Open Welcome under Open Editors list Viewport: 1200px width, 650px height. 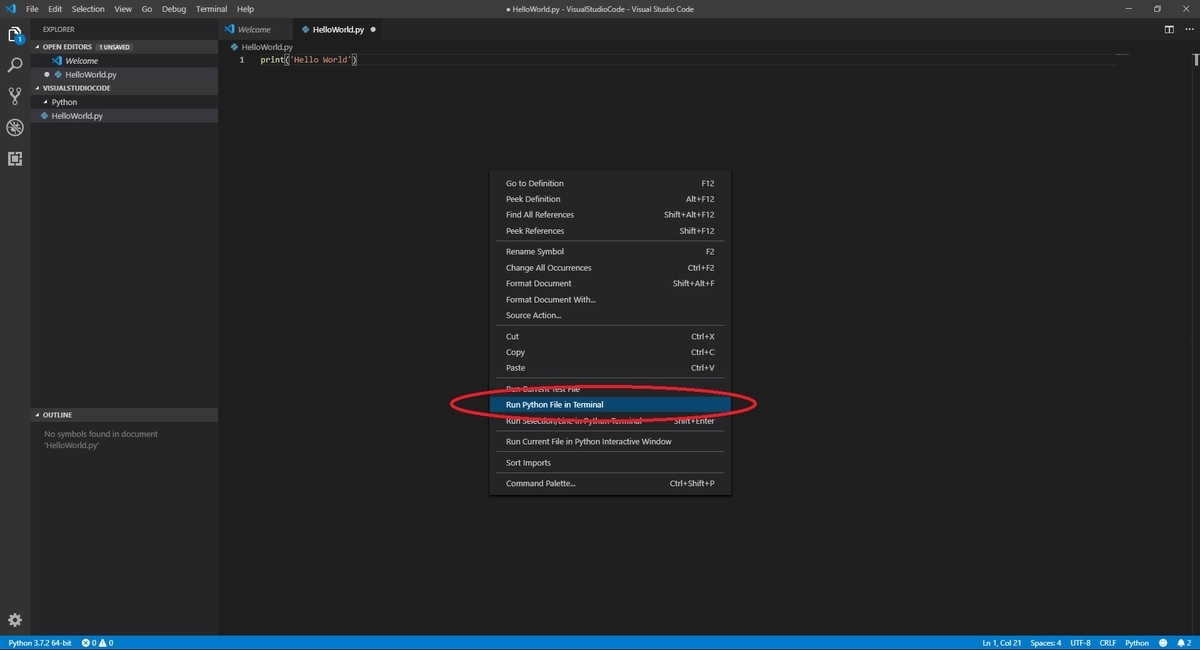pyautogui.click(x=124, y=61)
